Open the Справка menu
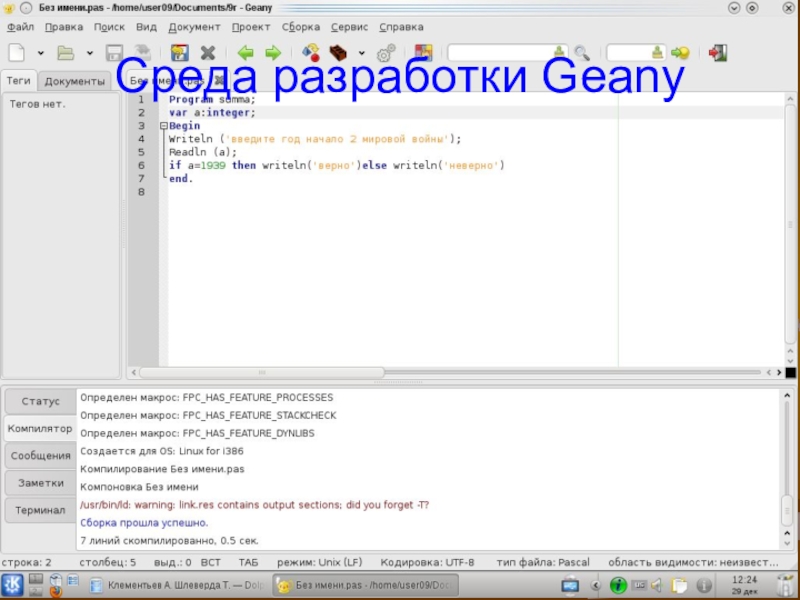This screenshot has width=800, height=600. tap(401, 27)
